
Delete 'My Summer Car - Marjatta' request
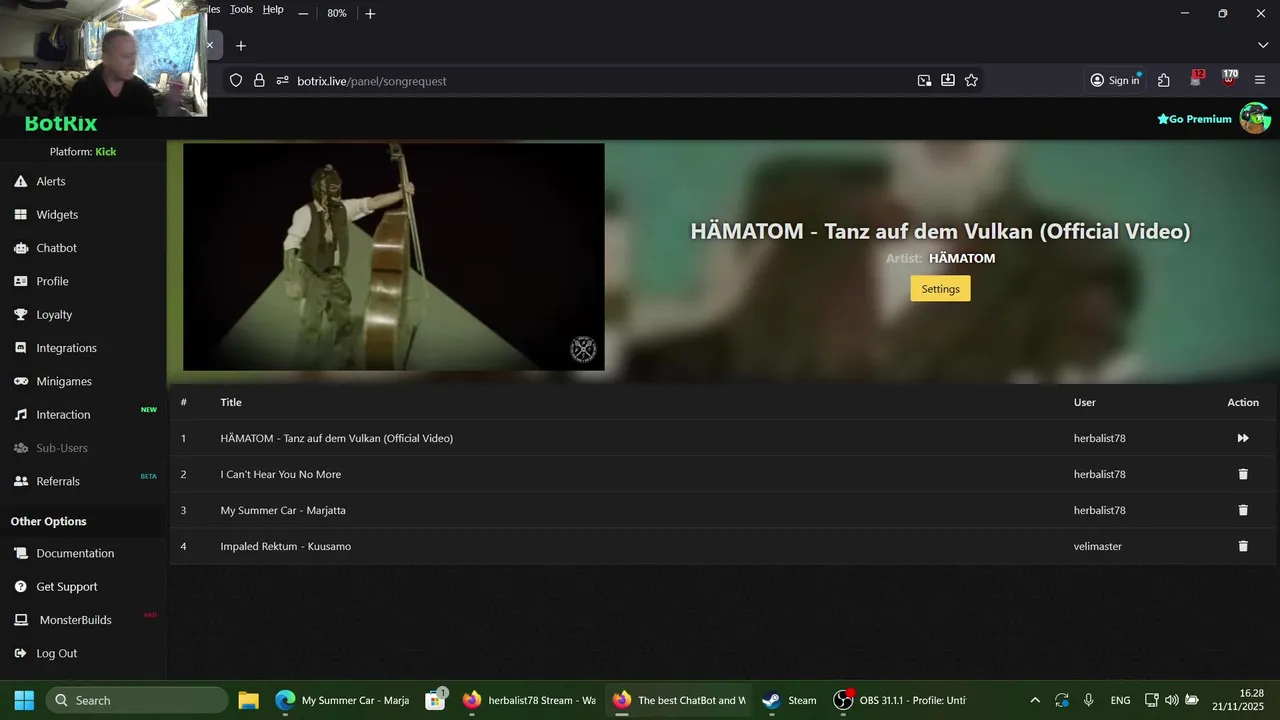(x=1243, y=510)
